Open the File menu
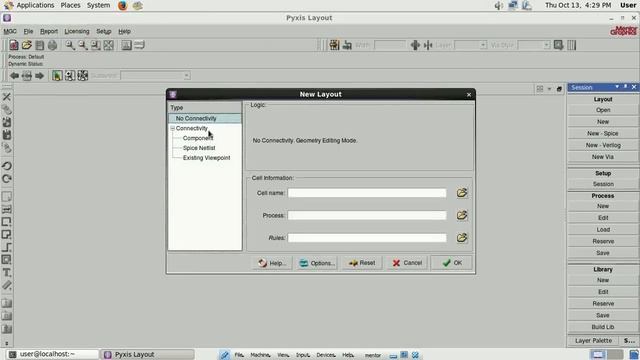Viewport: 640px width, 360px height. tap(28, 31)
